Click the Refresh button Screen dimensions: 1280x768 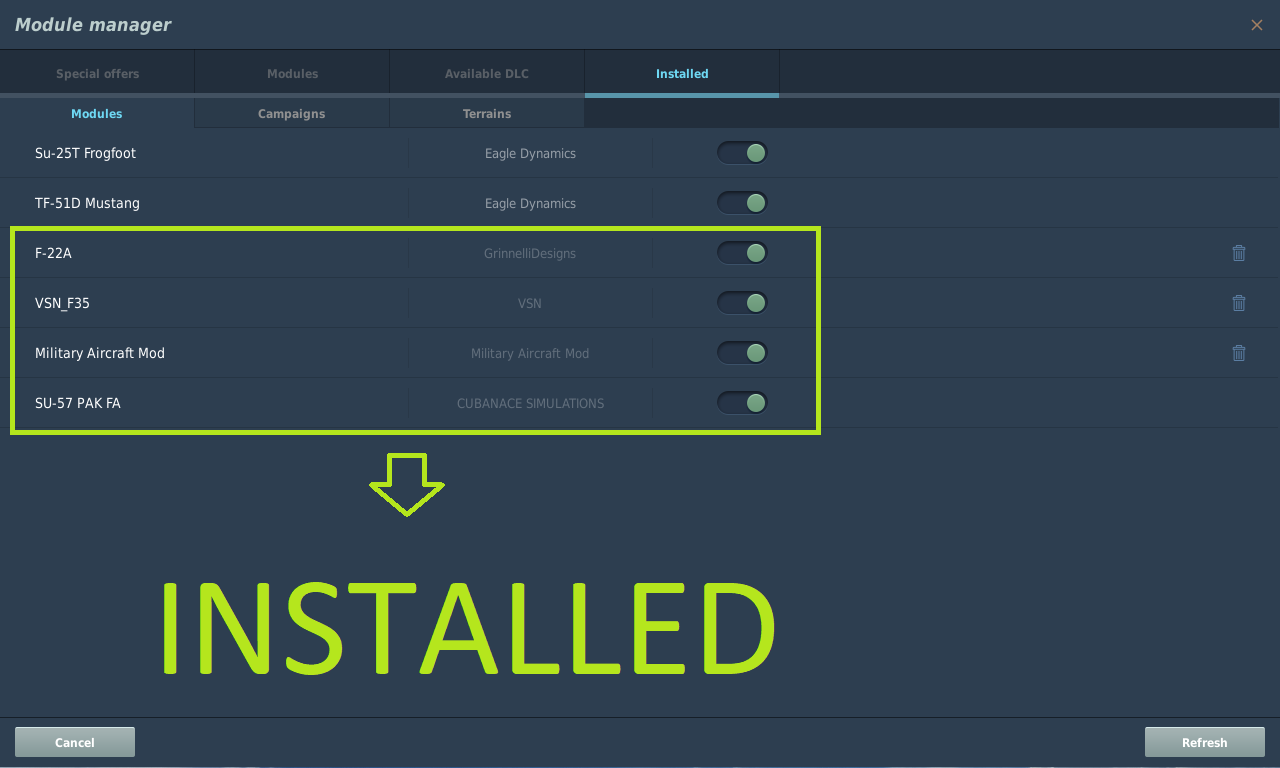[x=1205, y=742]
